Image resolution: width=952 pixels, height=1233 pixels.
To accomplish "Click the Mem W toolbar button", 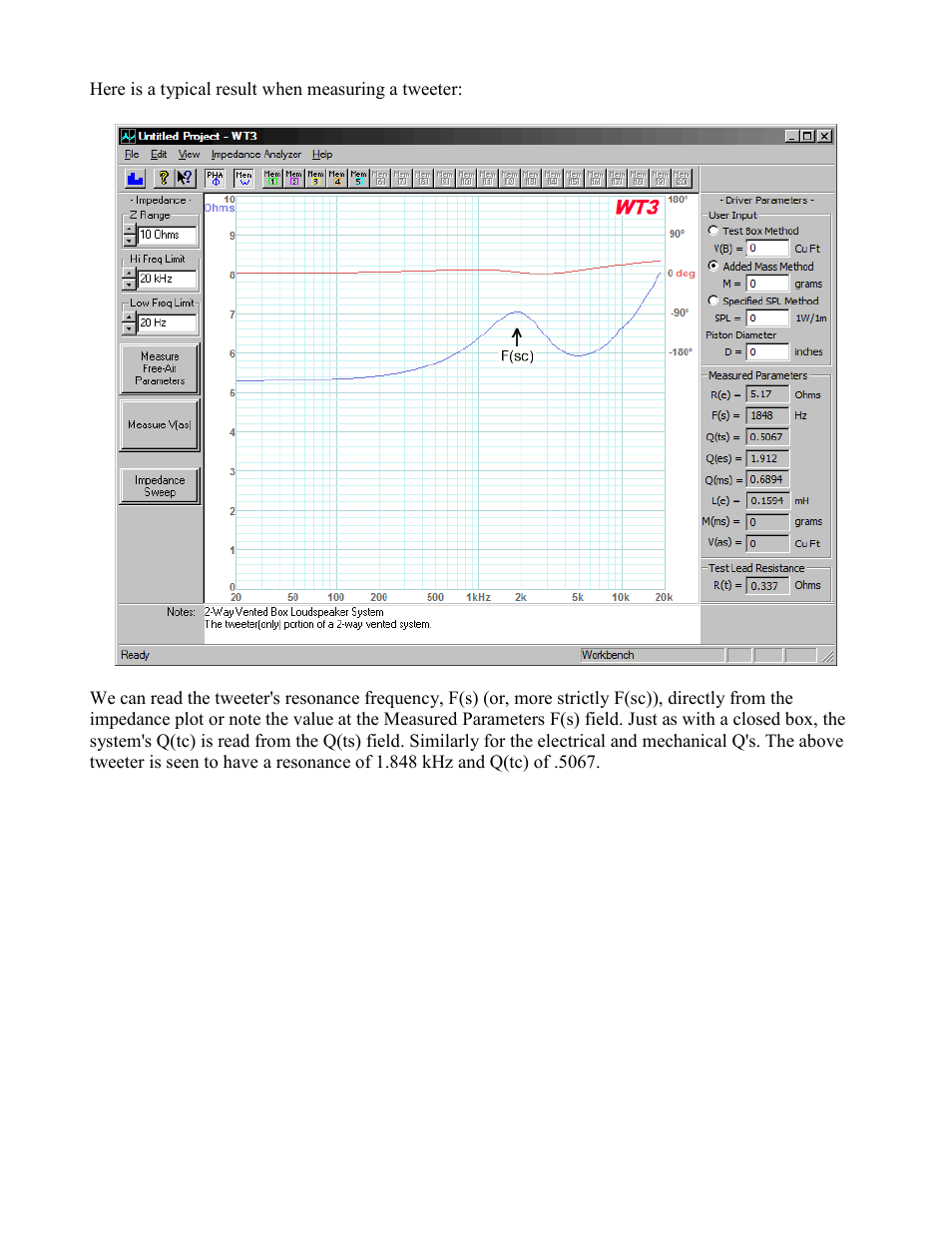I will click(243, 178).
